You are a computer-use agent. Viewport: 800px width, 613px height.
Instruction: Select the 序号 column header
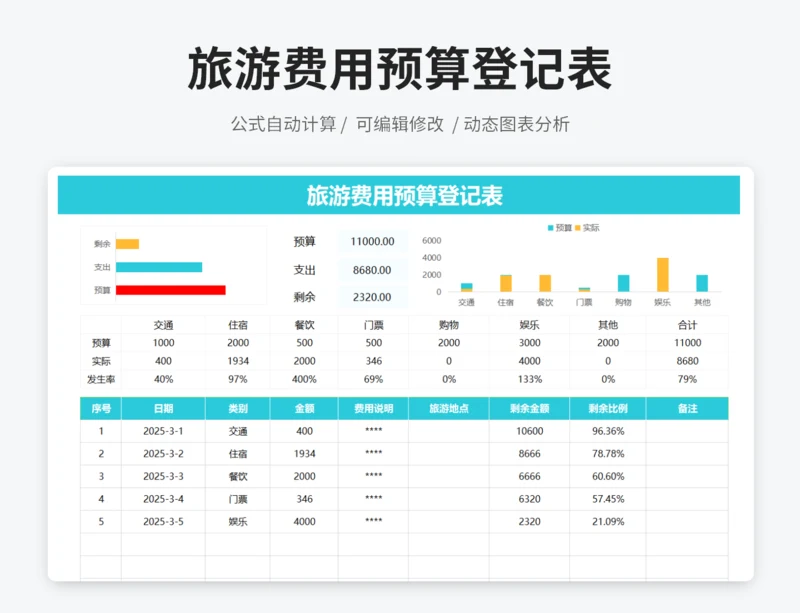101,408
